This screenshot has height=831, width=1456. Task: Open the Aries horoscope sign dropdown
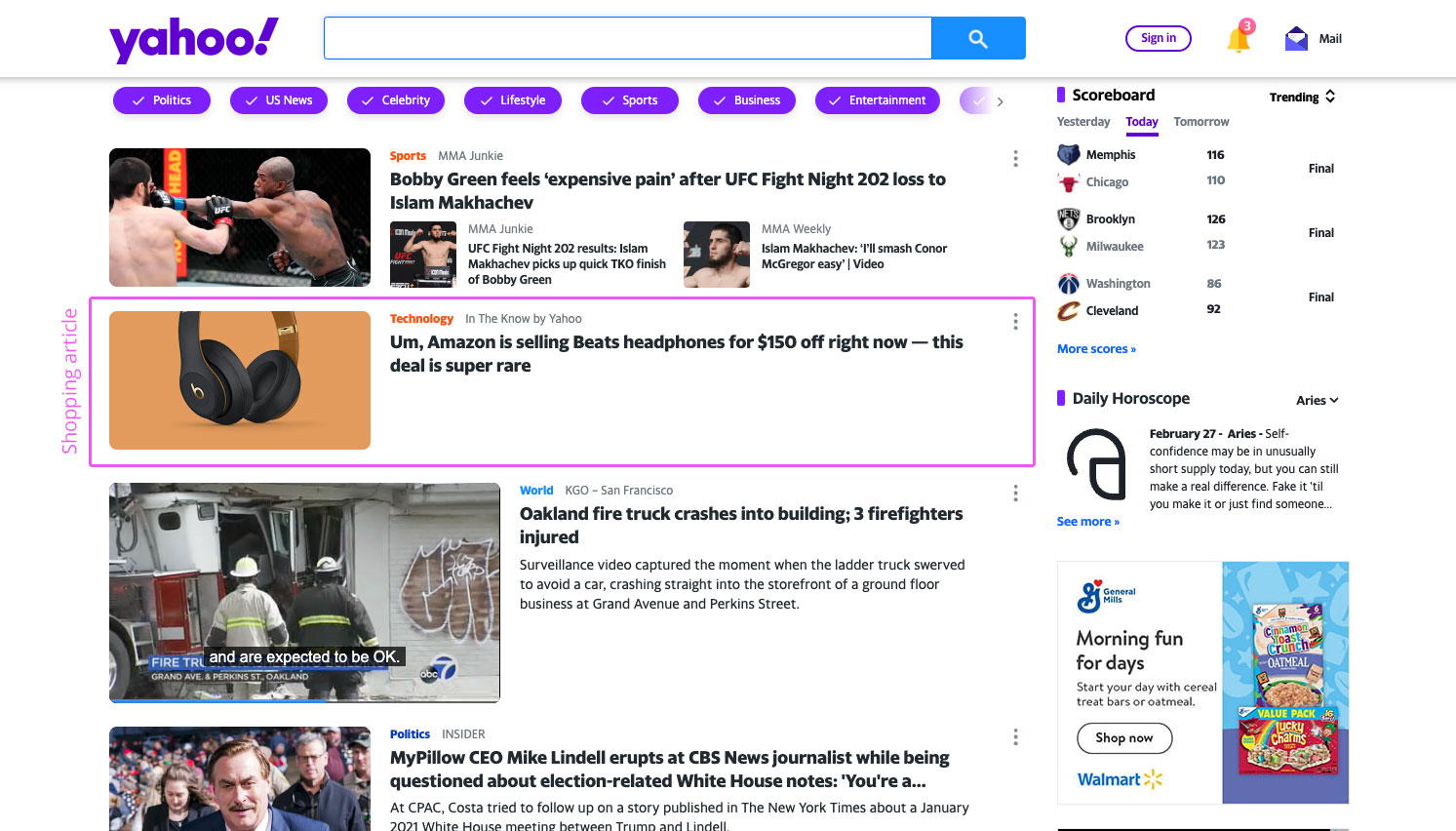(x=1318, y=400)
